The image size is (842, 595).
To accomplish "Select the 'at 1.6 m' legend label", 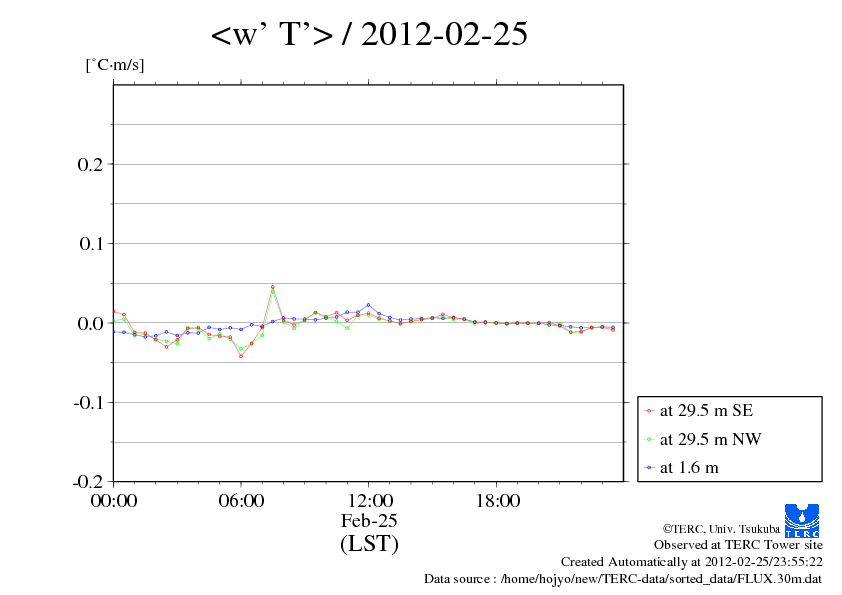I will (689, 467).
